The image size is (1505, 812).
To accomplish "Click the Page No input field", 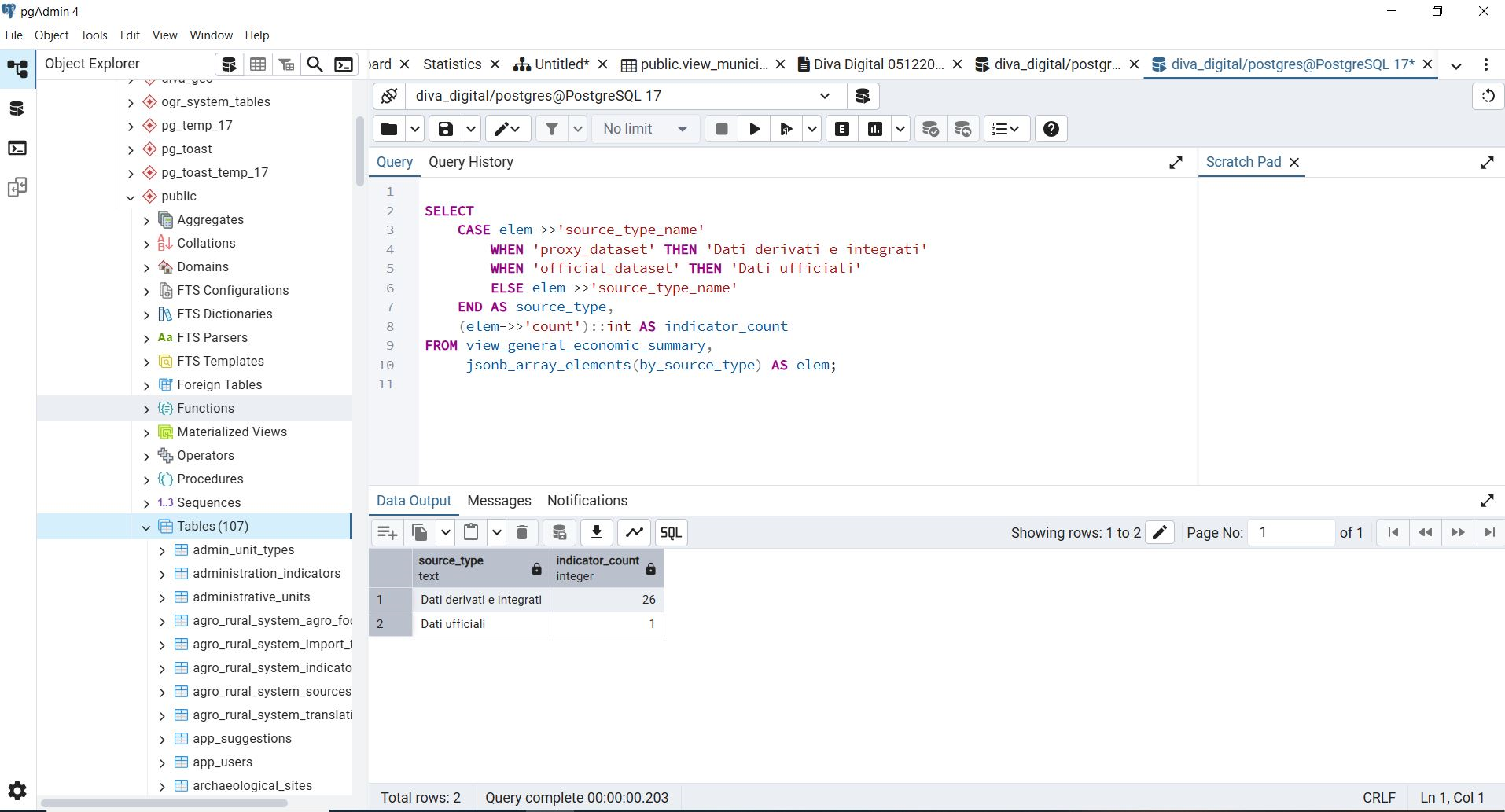I will pyautogui.click(x=1290, y=532).
